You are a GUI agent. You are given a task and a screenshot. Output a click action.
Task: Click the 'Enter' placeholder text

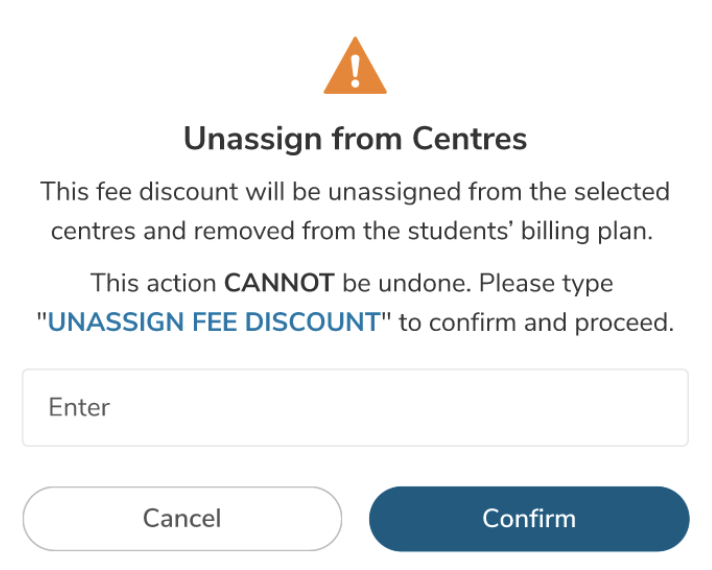click(79, 407)
